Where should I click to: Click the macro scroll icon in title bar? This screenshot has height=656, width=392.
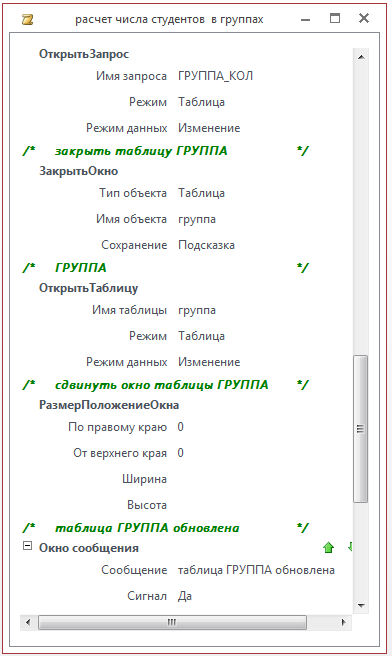tap(27, 19)
